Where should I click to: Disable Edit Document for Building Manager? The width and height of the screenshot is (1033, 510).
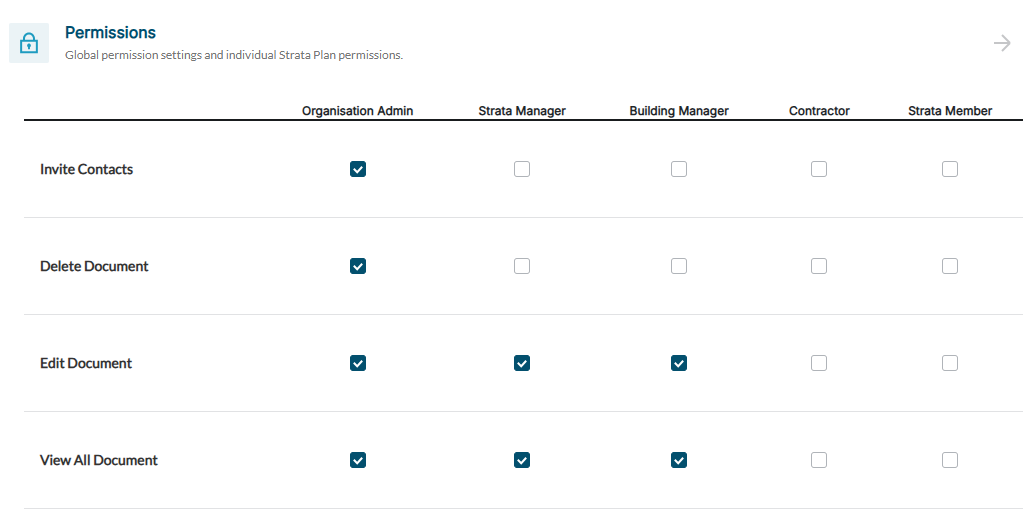[679, 363]
